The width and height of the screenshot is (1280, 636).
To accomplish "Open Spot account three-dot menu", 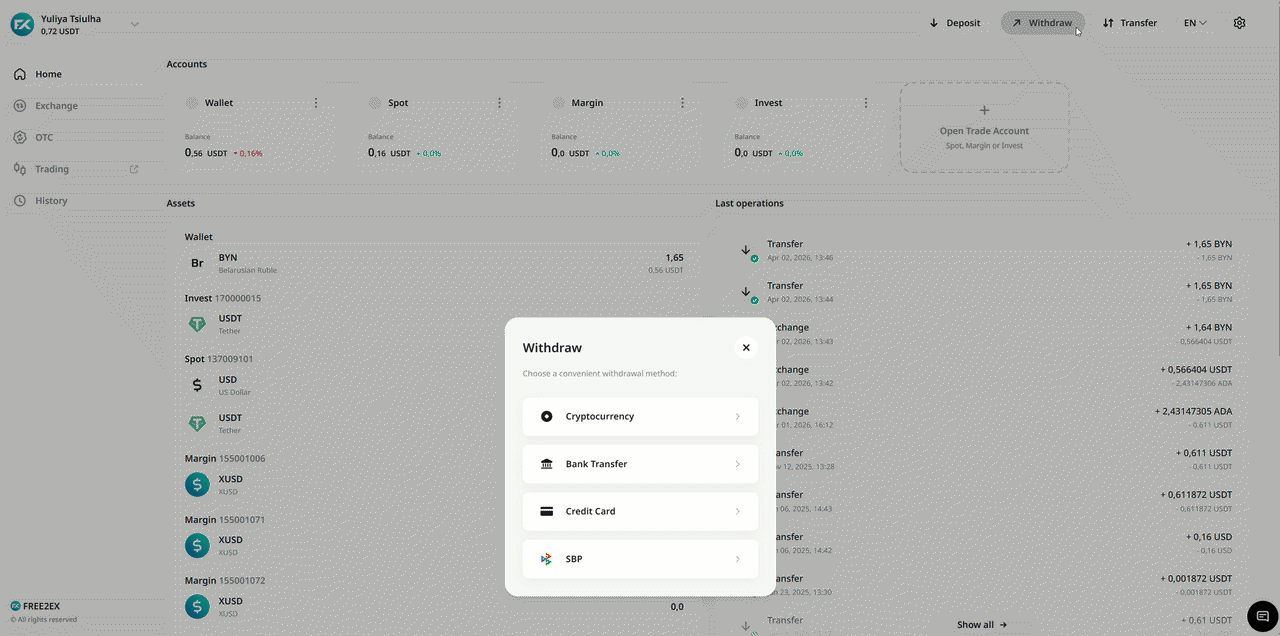I will pos(499,103).
